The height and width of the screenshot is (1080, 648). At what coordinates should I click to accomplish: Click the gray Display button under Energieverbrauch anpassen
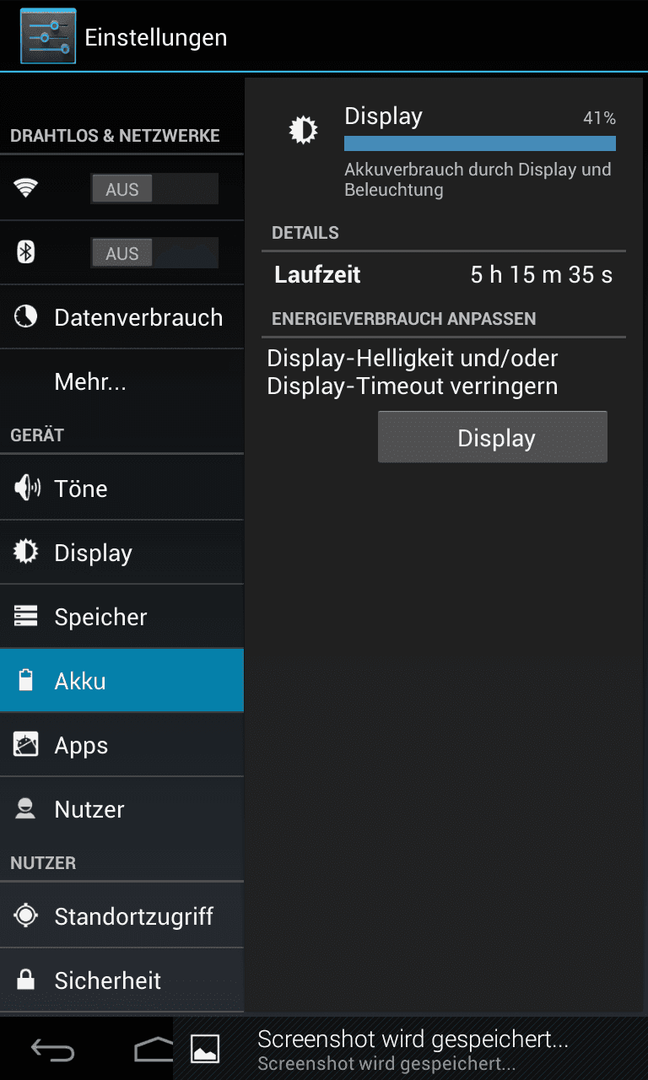[x=492, y=437]
